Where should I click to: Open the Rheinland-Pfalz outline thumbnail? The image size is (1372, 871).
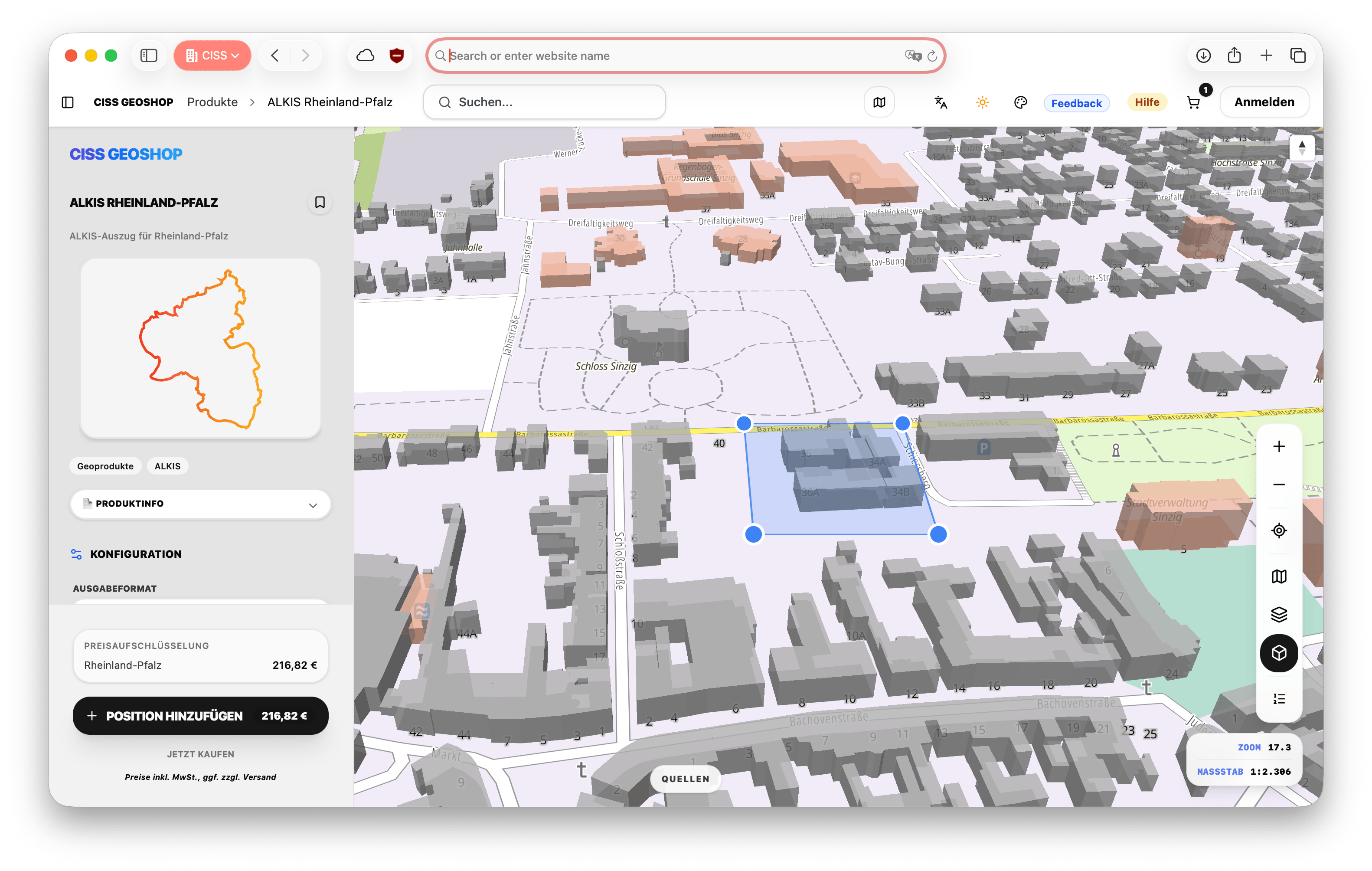201,348
